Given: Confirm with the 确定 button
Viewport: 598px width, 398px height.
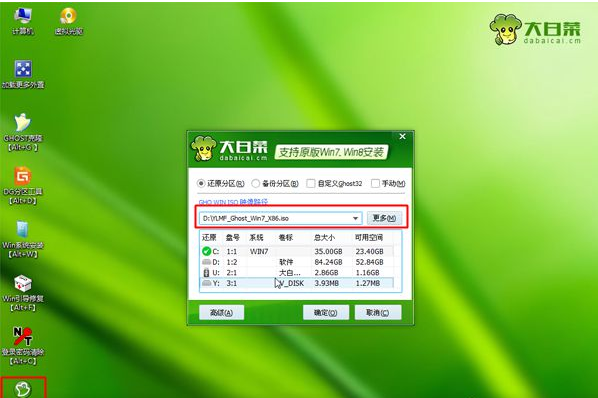Looking at the screenshot, I should [326, 313].
